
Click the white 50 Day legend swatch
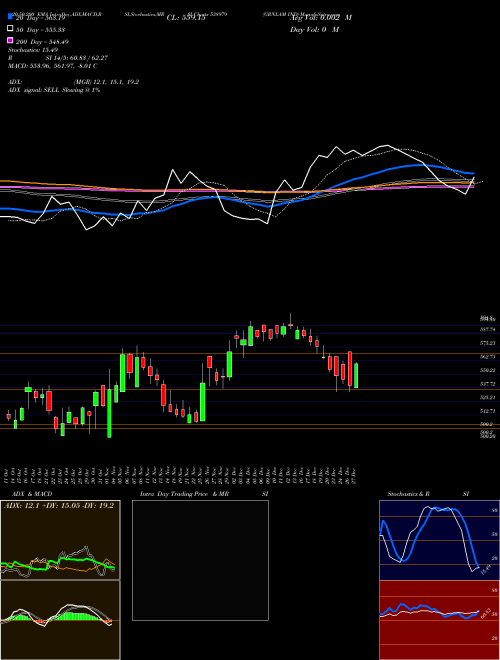(10, 29)
